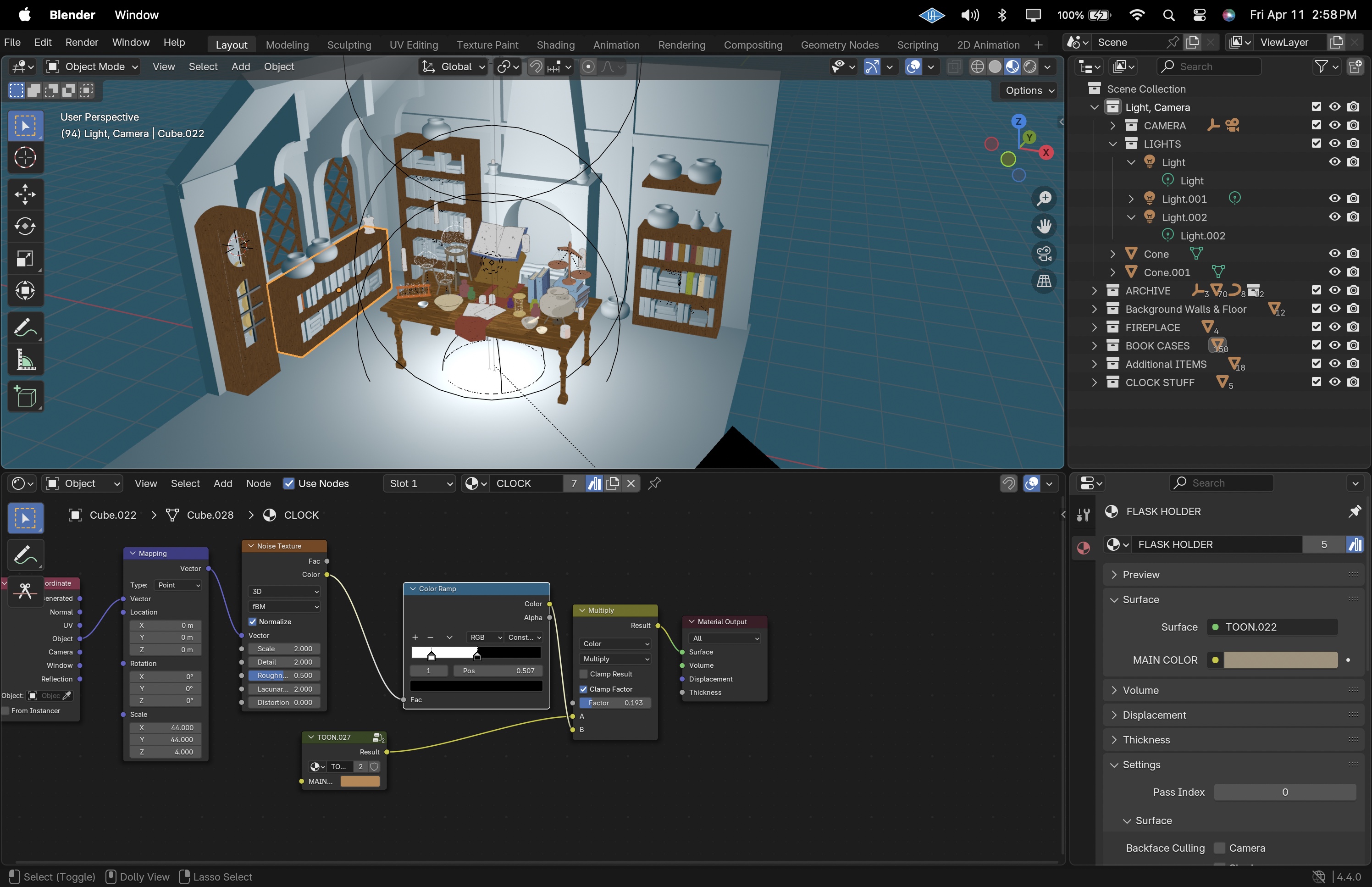1372x887 pixels.
Task: Click the Factor 0.193 slider in Multiply node
Action: (615, 703)
